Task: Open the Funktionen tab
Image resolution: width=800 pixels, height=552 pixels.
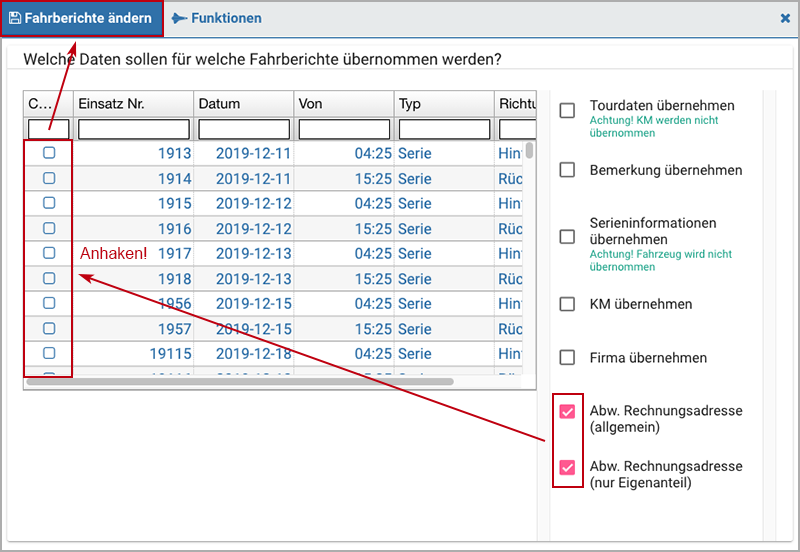Action: tap(216, 18)
